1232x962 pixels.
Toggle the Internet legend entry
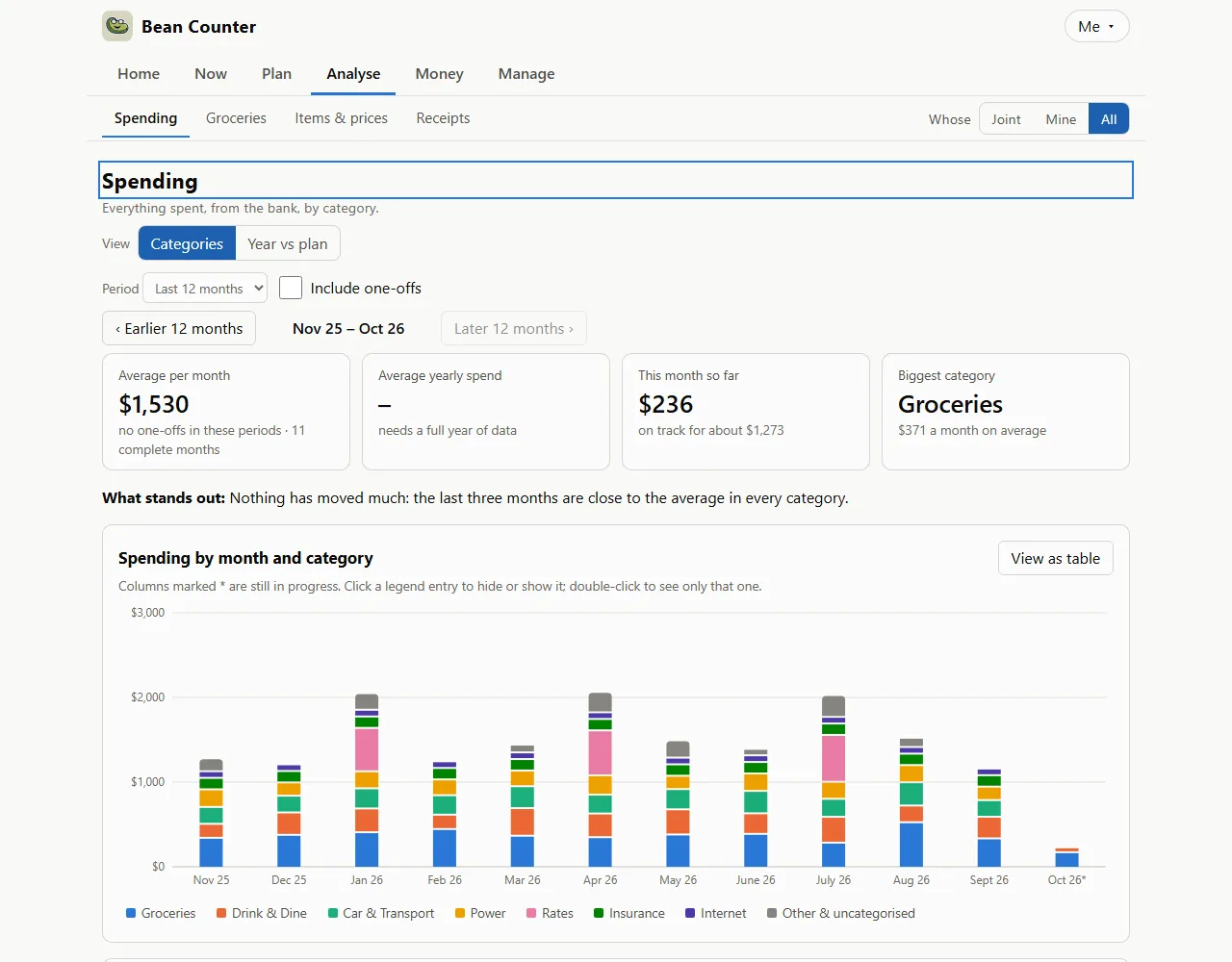pyautogui.click(x=716, y=913)
